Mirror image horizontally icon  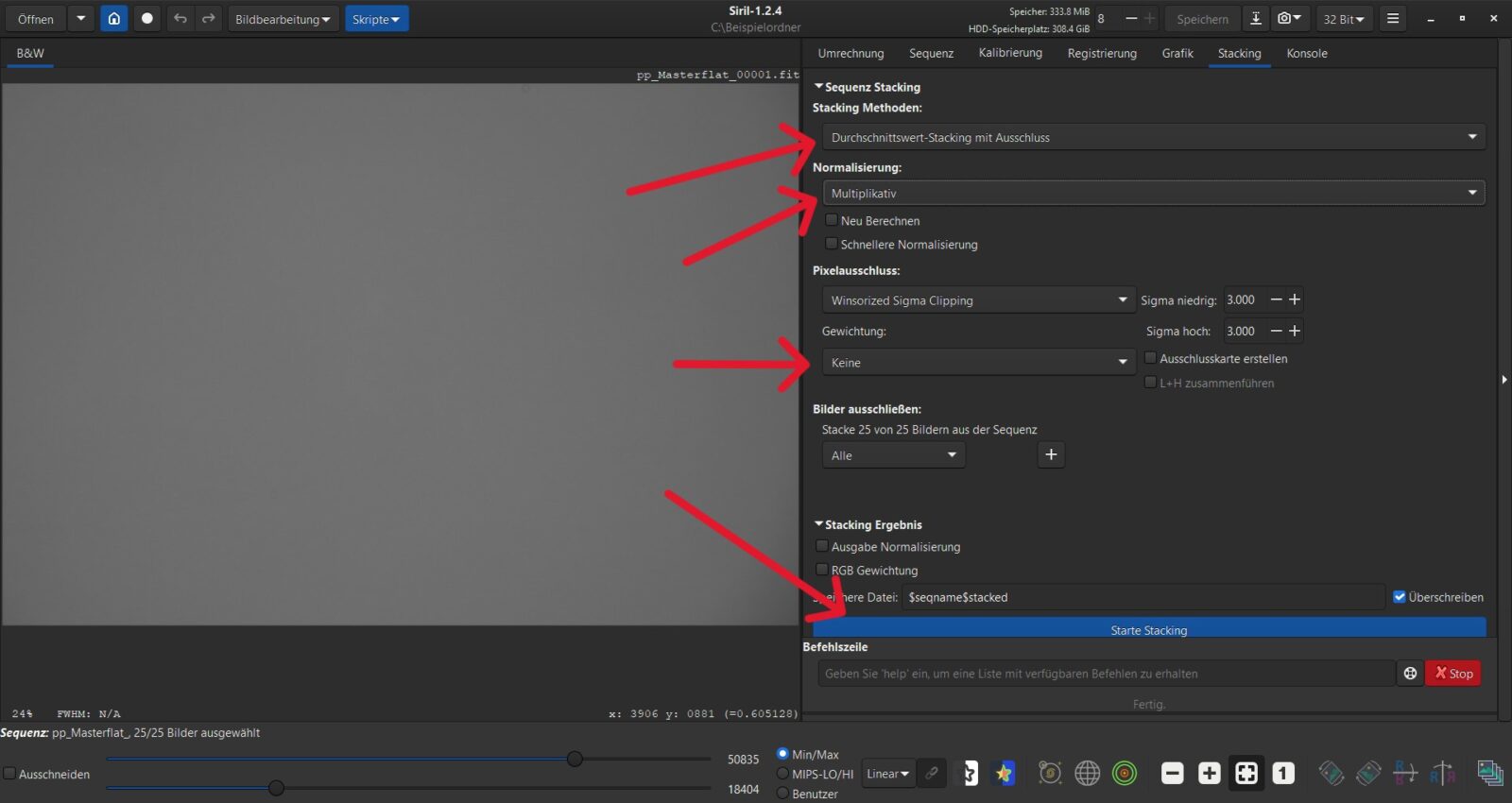pos(1405,774)
